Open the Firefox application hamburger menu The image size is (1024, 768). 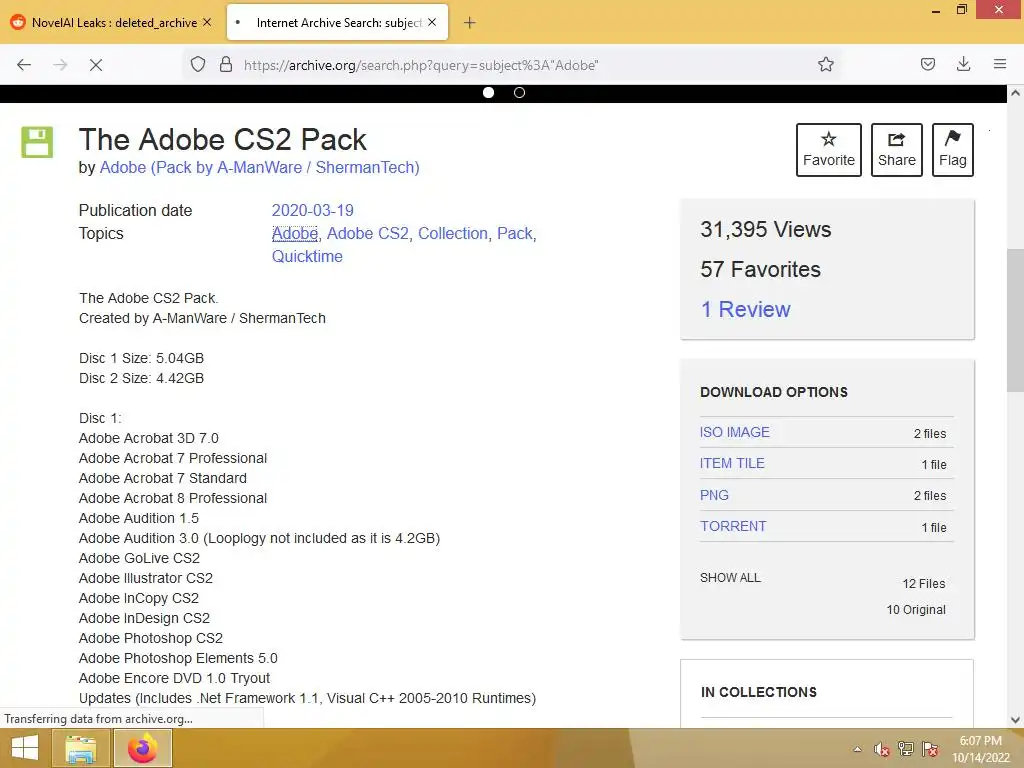pyautogui.click(x=1000, y=64)
